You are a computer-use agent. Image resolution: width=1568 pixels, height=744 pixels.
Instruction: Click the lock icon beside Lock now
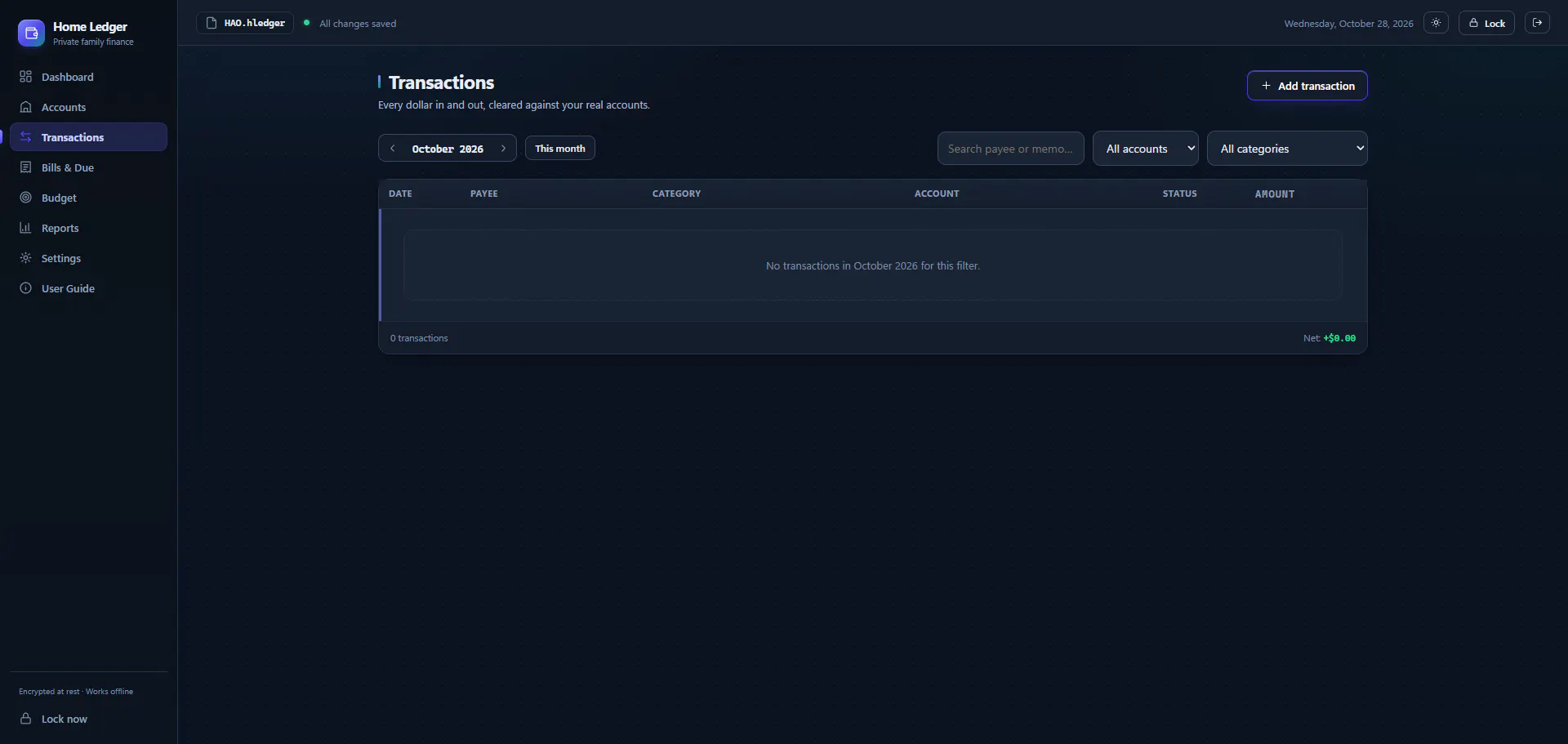pyautogui.click(x=25, y=719)
